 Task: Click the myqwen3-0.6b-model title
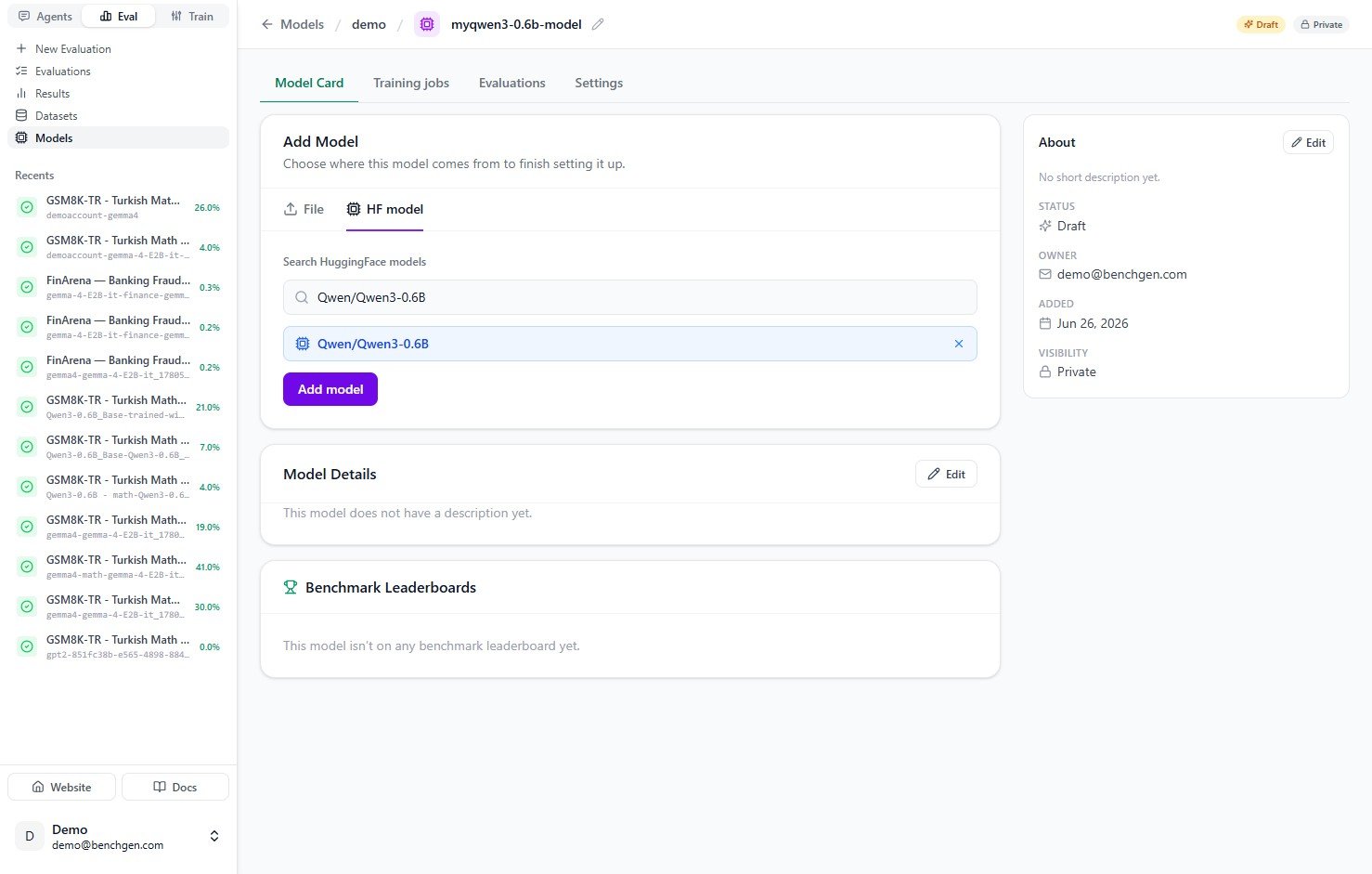516,24
